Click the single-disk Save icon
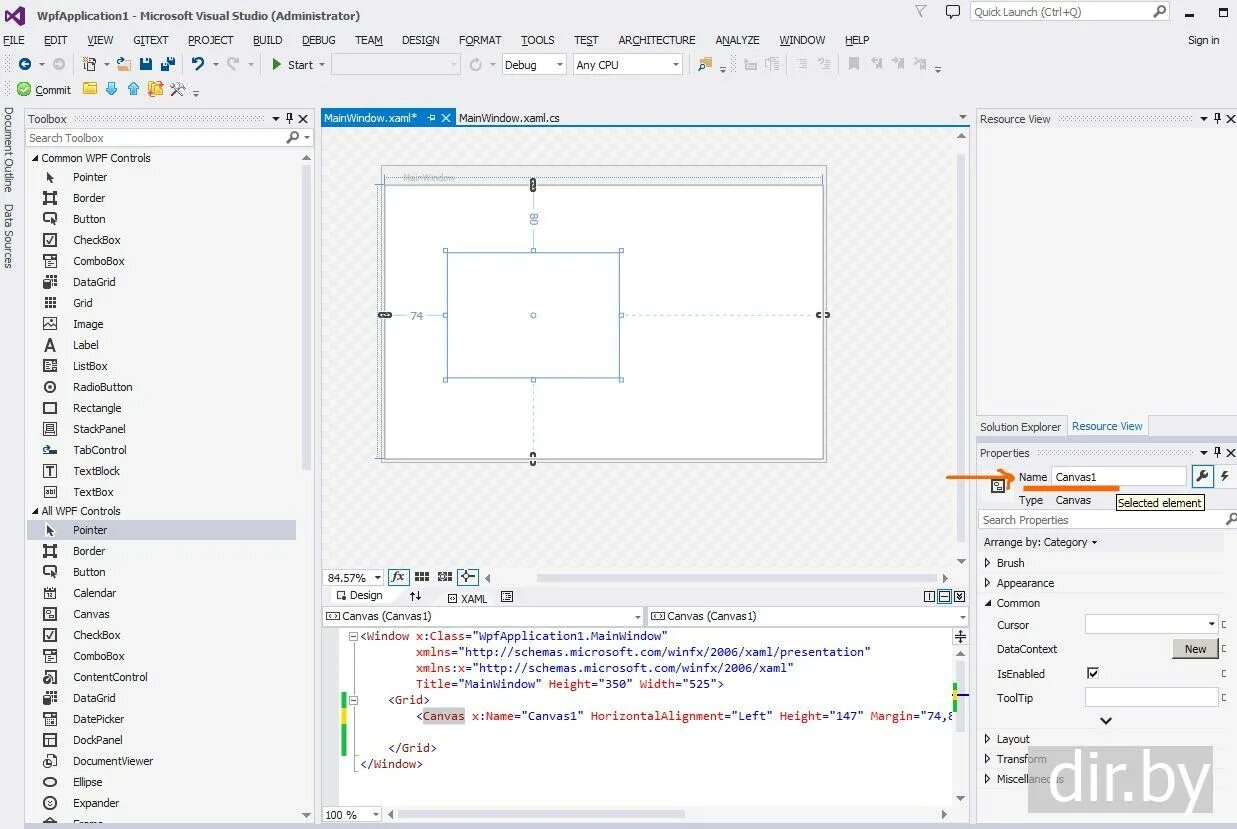1237x829 pixels. pos(146,64)
